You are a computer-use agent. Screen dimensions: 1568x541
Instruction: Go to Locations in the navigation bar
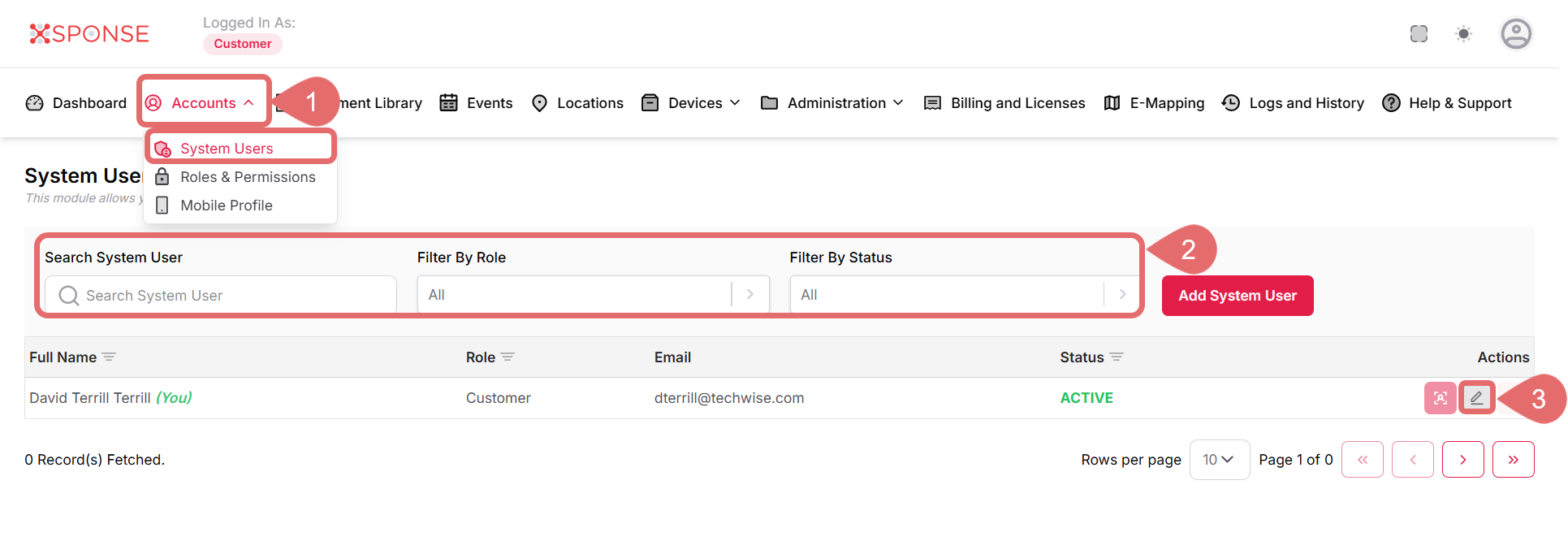click(577, 103)
